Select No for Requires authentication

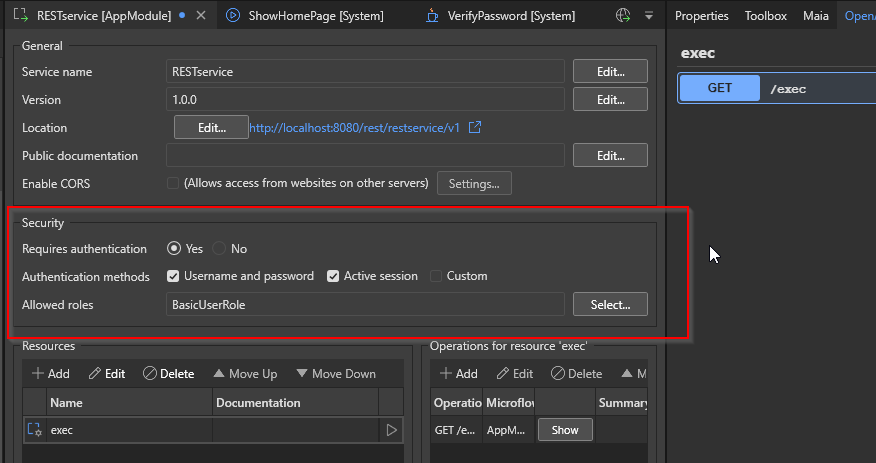pos(219,249)
